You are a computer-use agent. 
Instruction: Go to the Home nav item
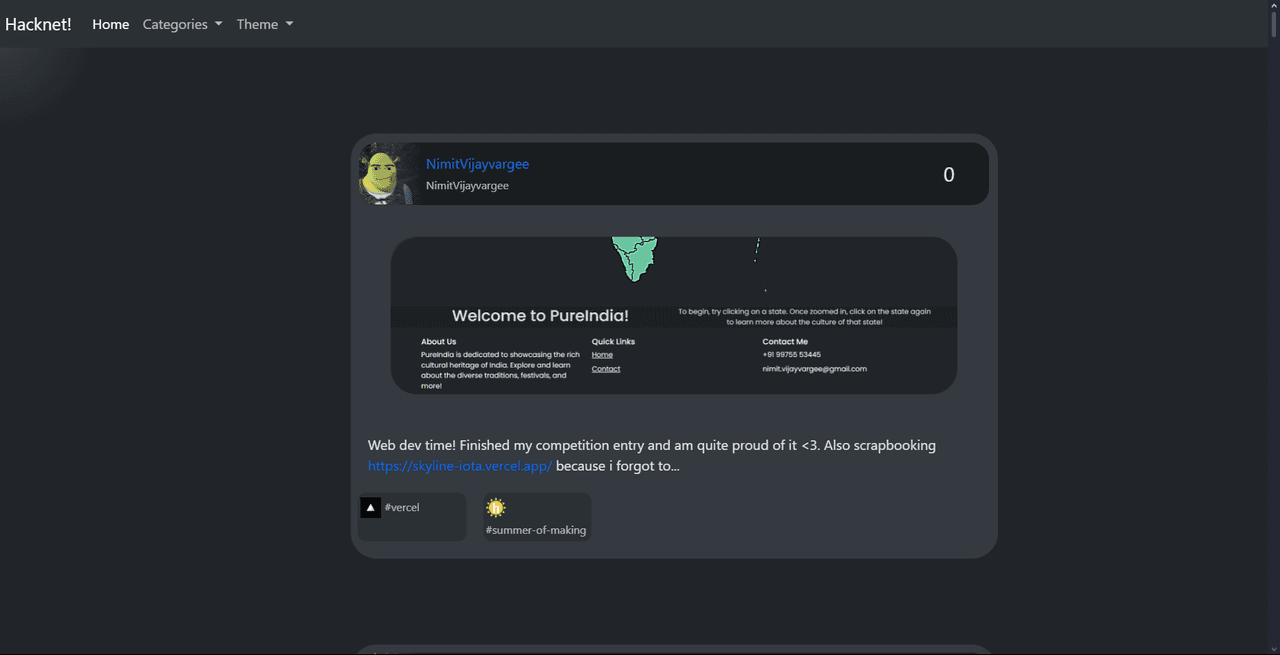pyautogui.click(x=110, y=24)
